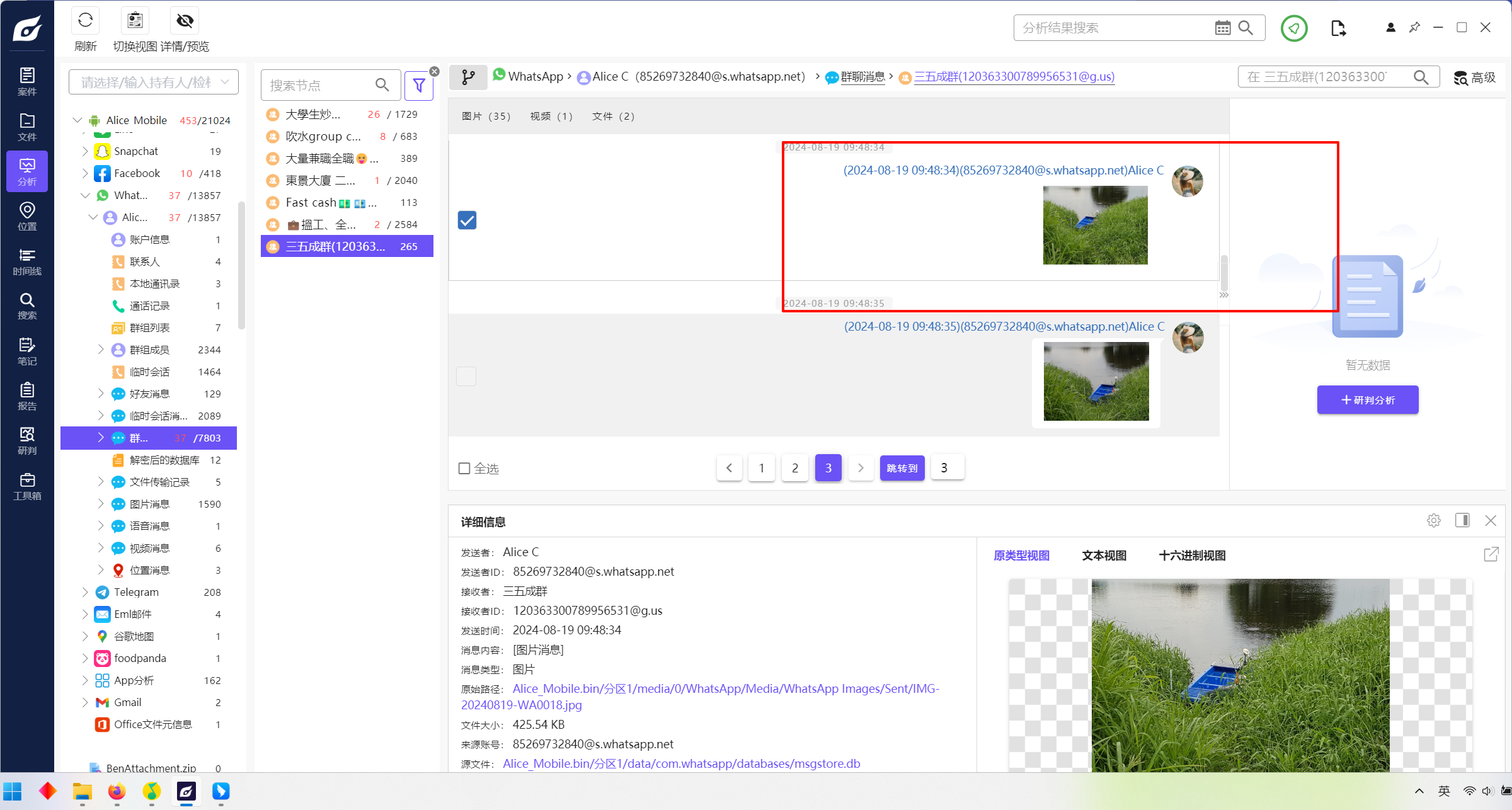Image resolution: width=1512 pixels, height=810 pixels.
Task: Open the custodian/evidence selection dropdown
Action: coord(154,83)
